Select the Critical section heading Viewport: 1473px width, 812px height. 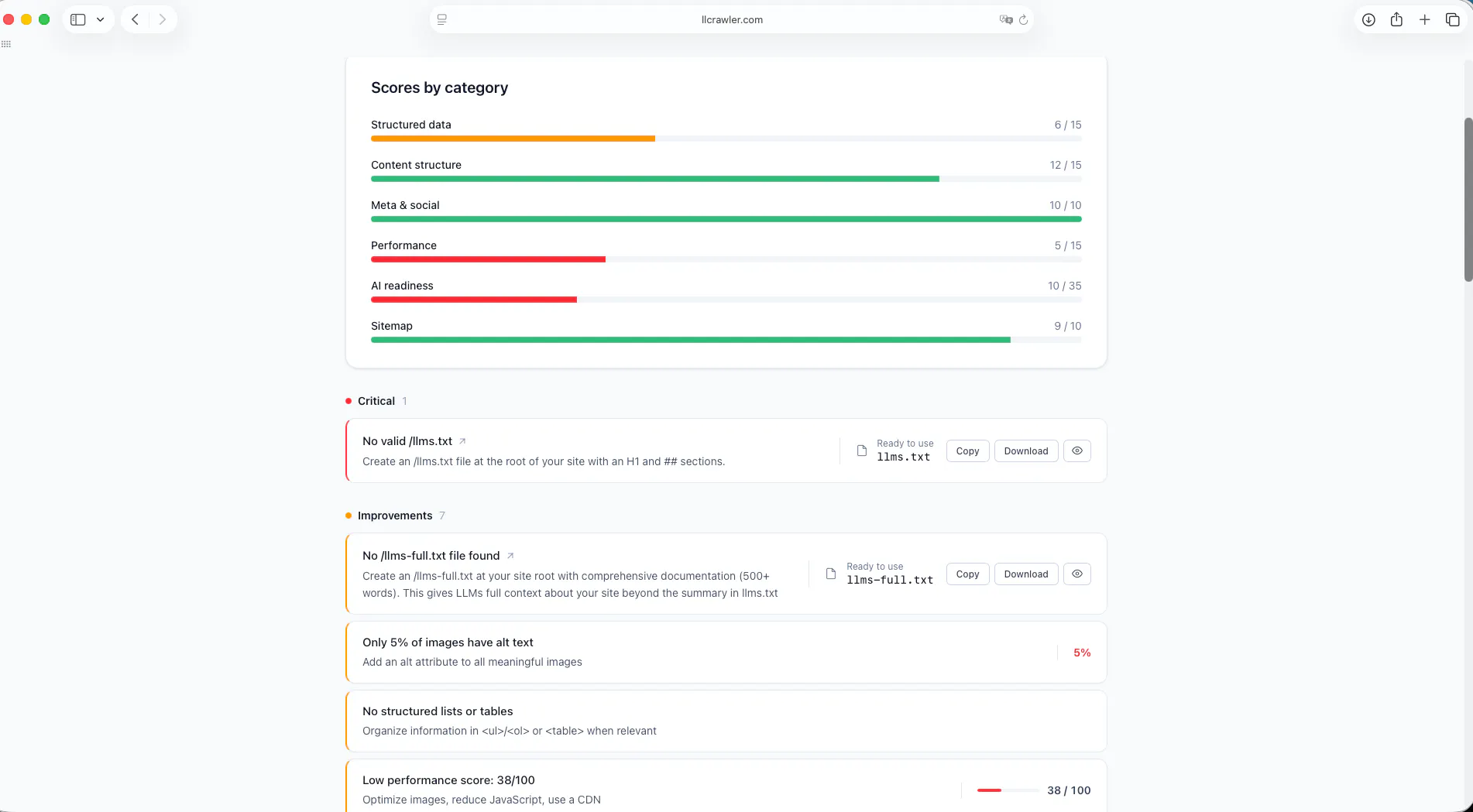point(376,401)
